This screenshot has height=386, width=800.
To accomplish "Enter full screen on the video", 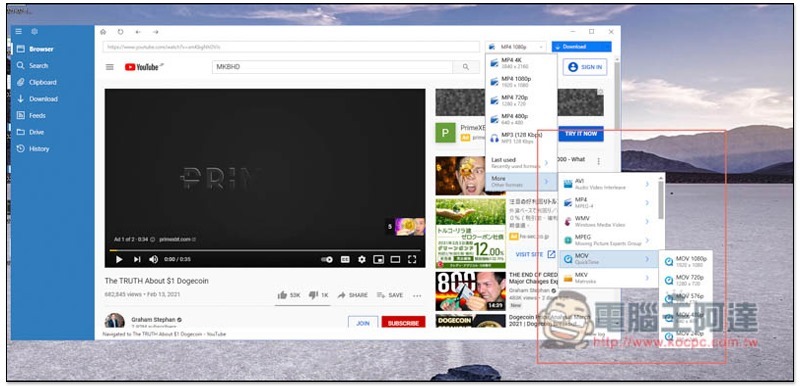I will click(412, 260).
